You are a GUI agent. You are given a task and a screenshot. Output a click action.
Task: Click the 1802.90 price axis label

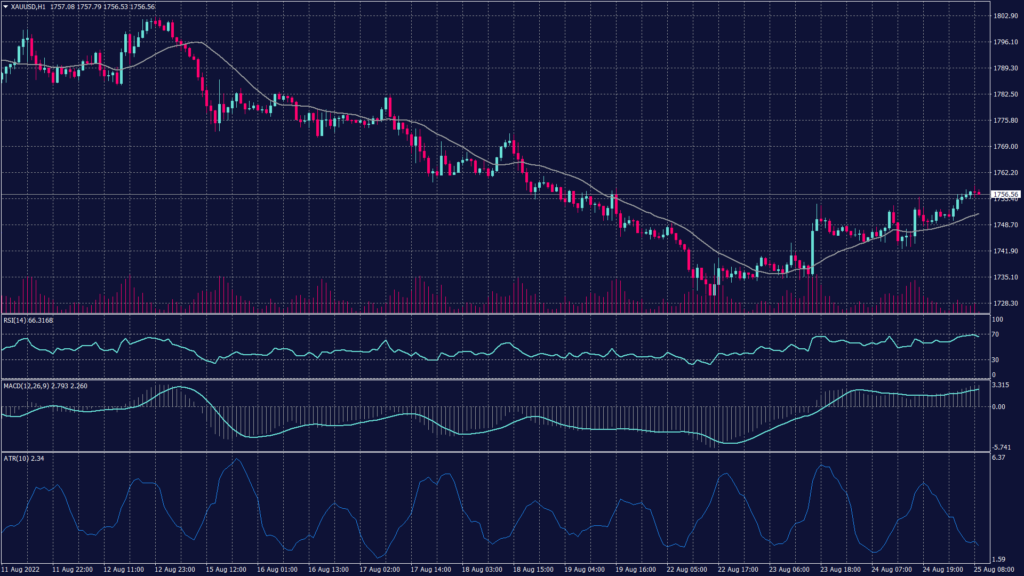[1003, 16]
